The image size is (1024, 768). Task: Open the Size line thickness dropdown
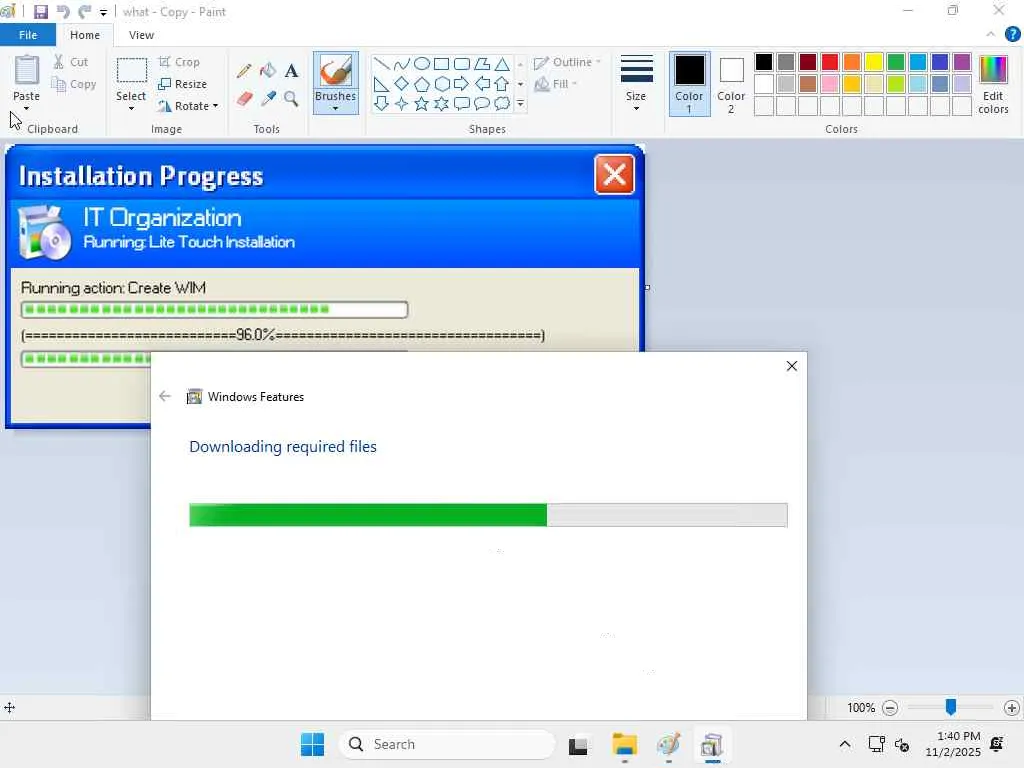coord(636,83)
